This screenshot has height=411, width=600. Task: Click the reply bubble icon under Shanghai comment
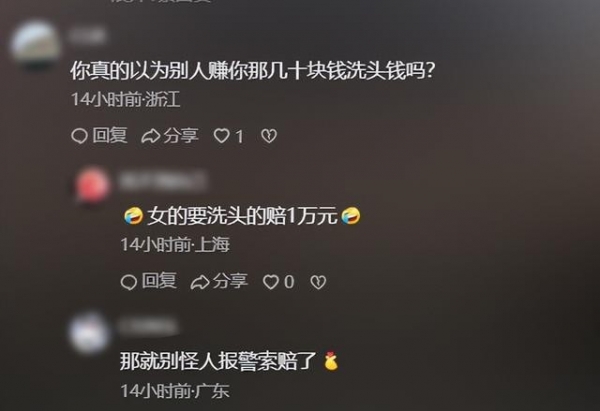coord(129,282)
